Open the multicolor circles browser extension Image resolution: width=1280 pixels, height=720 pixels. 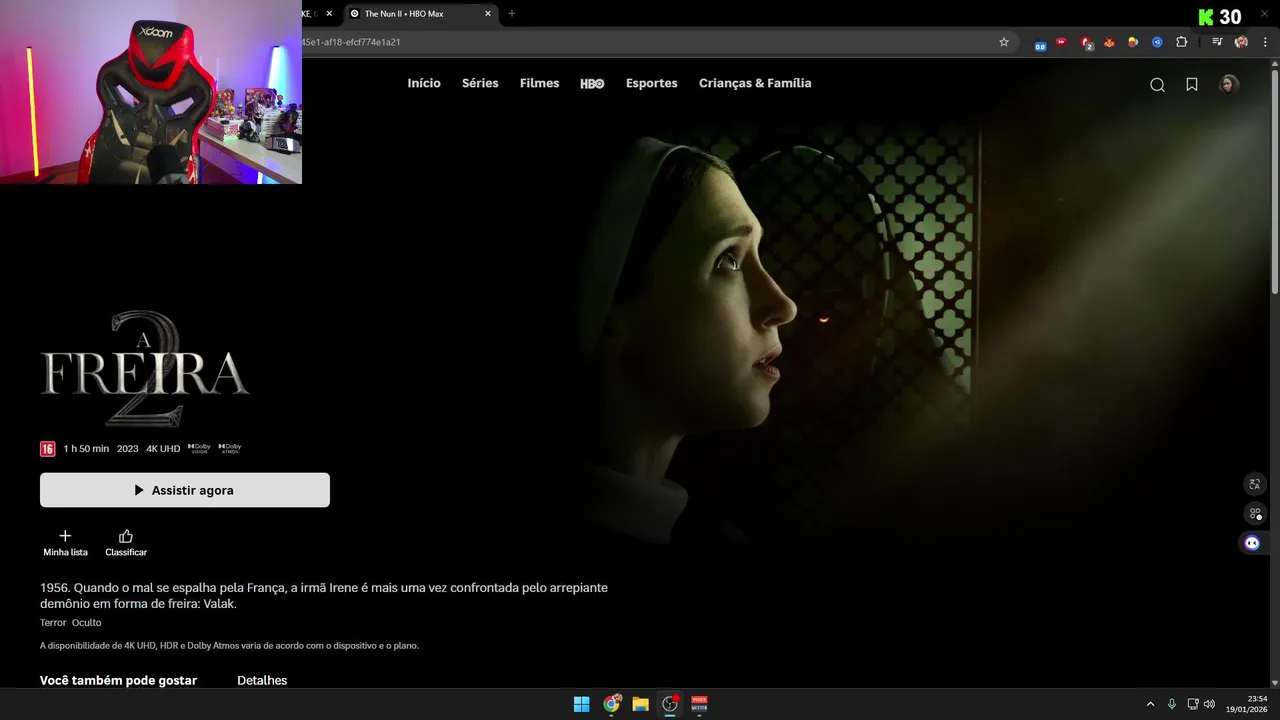(1133, 42)
